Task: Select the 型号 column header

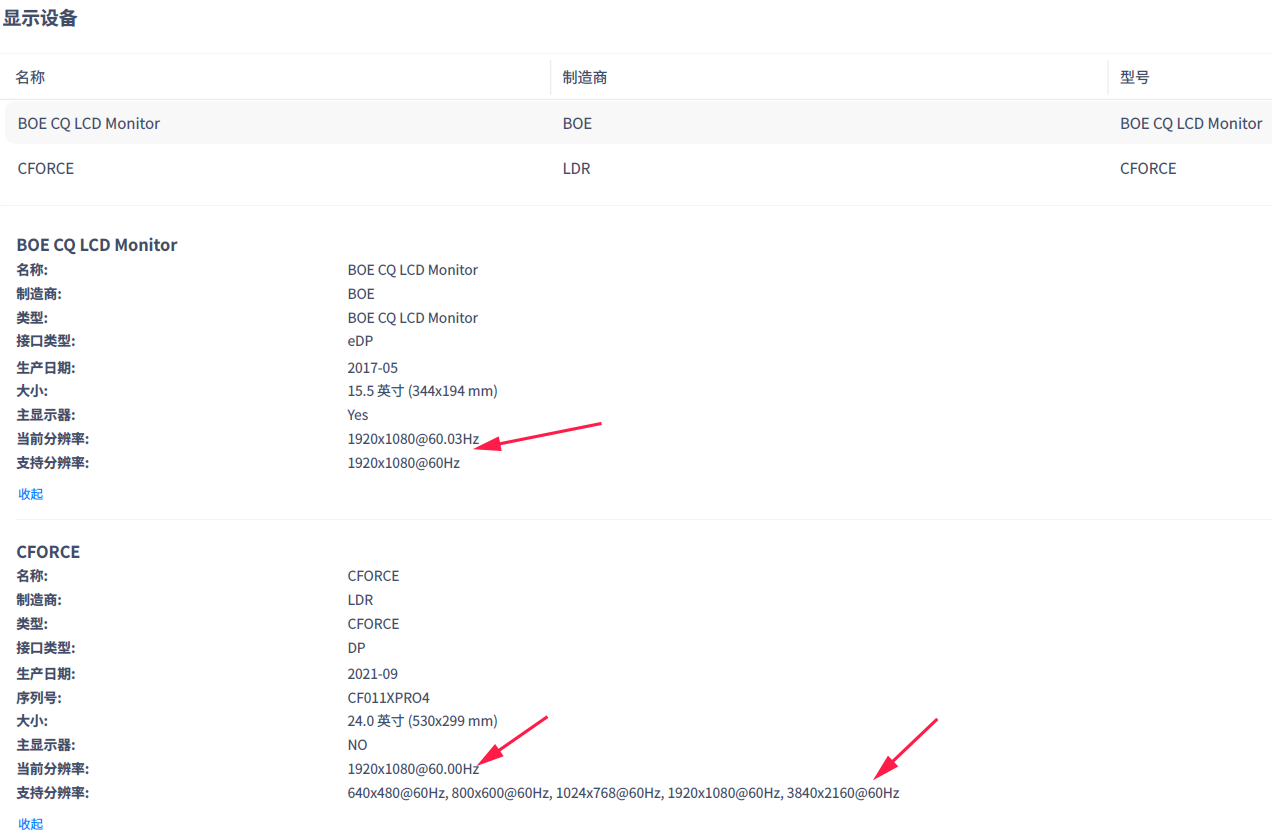Action: point(1135,77)
